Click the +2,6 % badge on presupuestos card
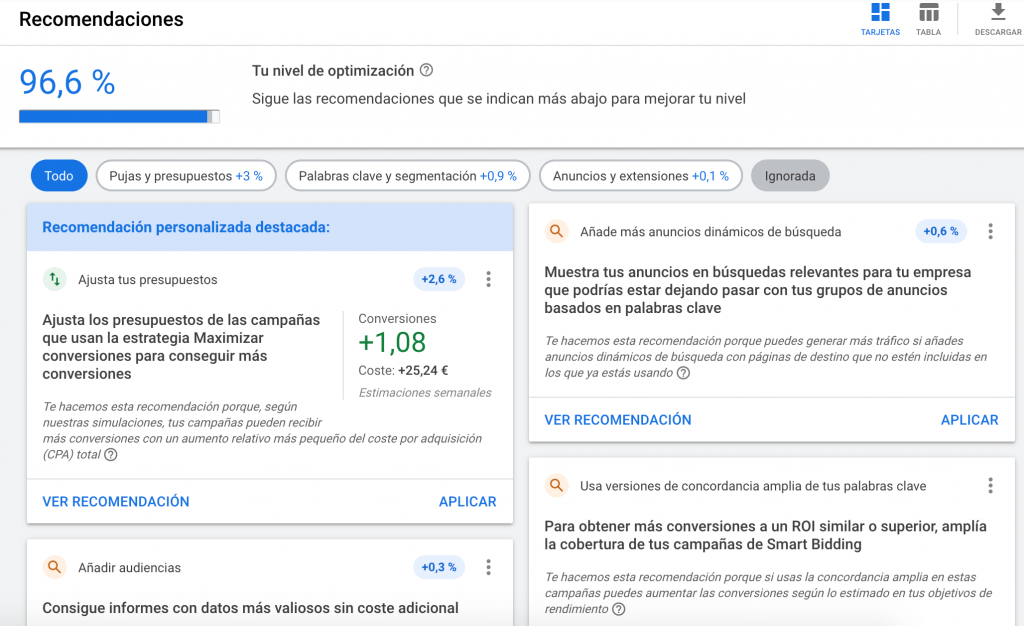 [438, 279]
